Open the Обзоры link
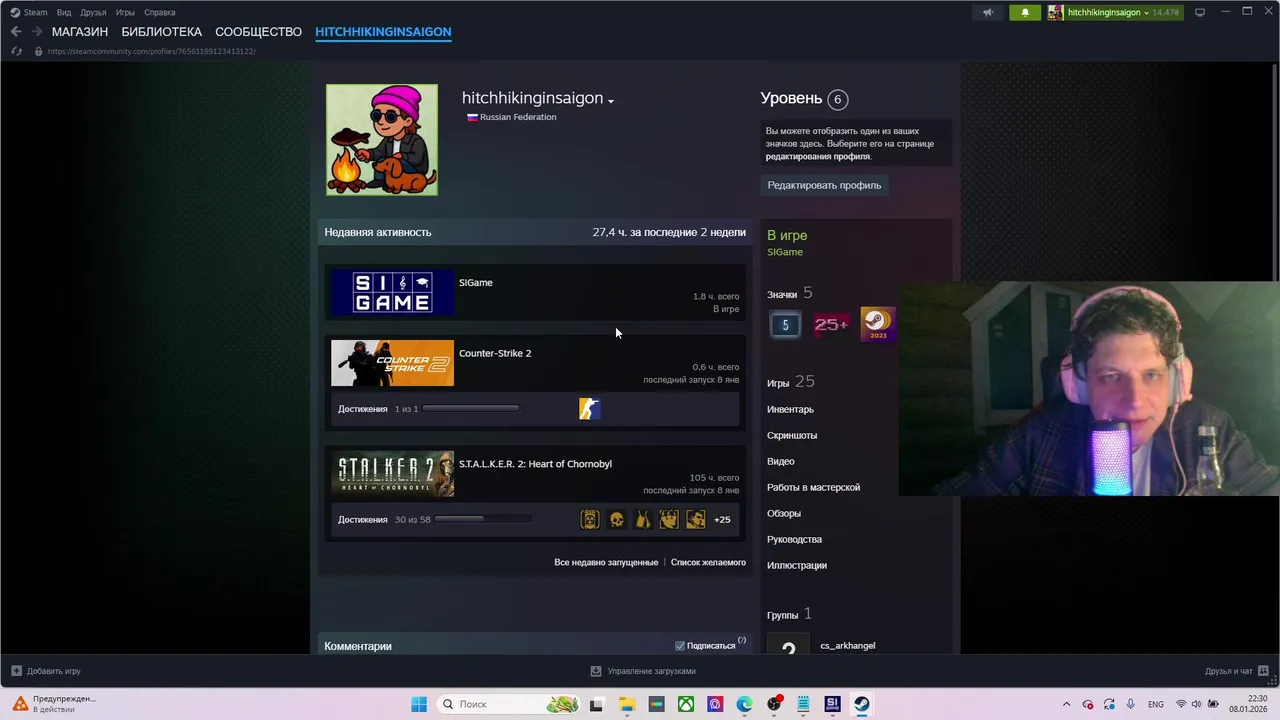The width and height of the screenshot is (1280, 720). [784, 513]
